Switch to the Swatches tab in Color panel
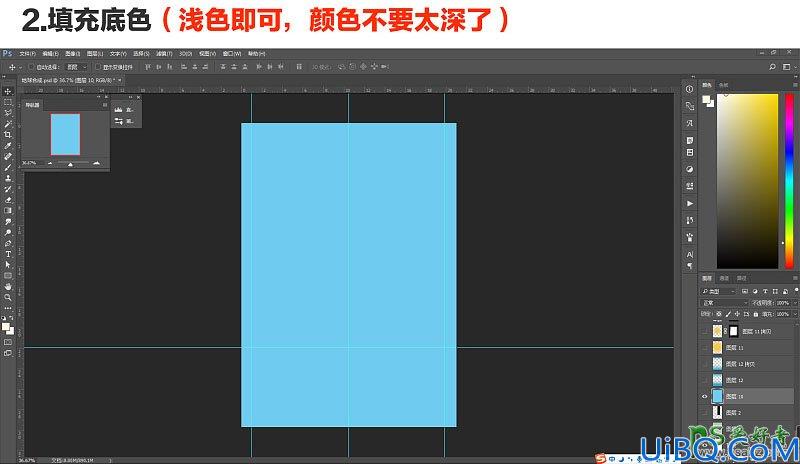The image size is (800, 464). (x=723, y=85)
